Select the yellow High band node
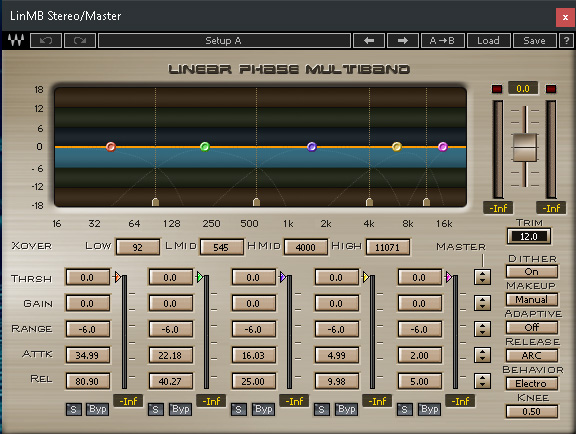Screen dimensions: 576x434 point(396,147)
